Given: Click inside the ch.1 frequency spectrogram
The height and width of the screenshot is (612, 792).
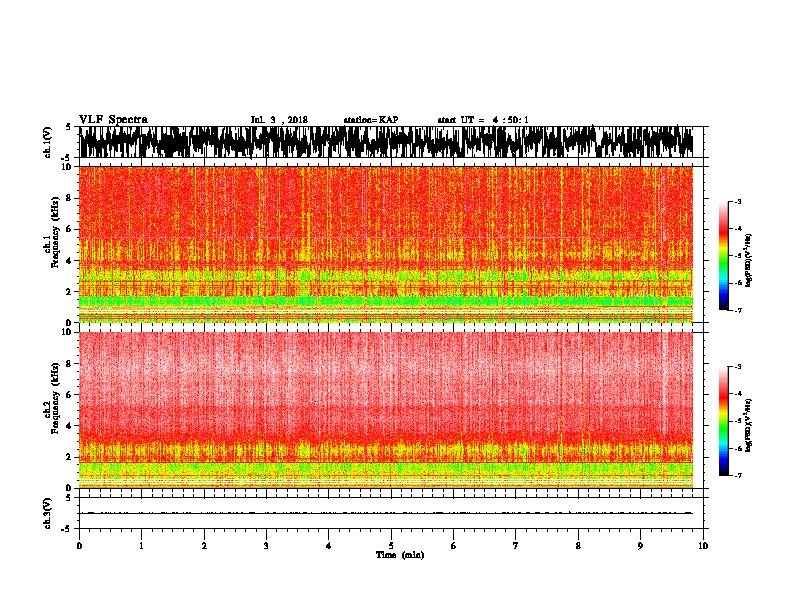Looking at the screenshot, I should tap(386, 244).
